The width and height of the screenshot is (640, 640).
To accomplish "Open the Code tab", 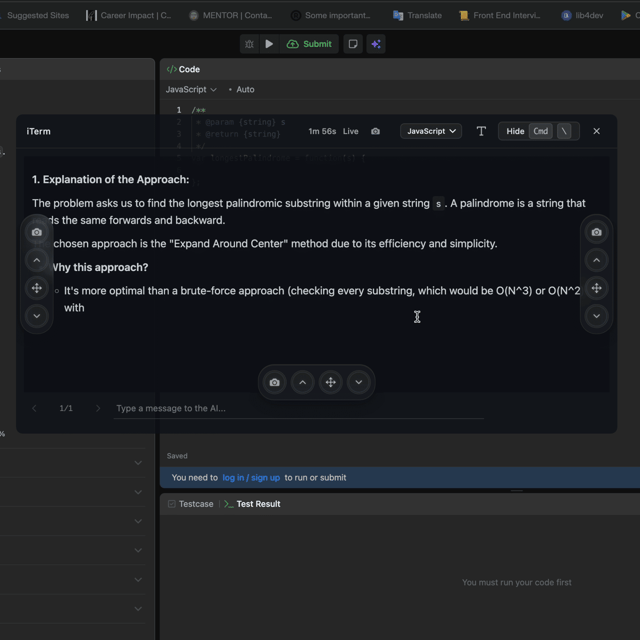I will [183, 69].
